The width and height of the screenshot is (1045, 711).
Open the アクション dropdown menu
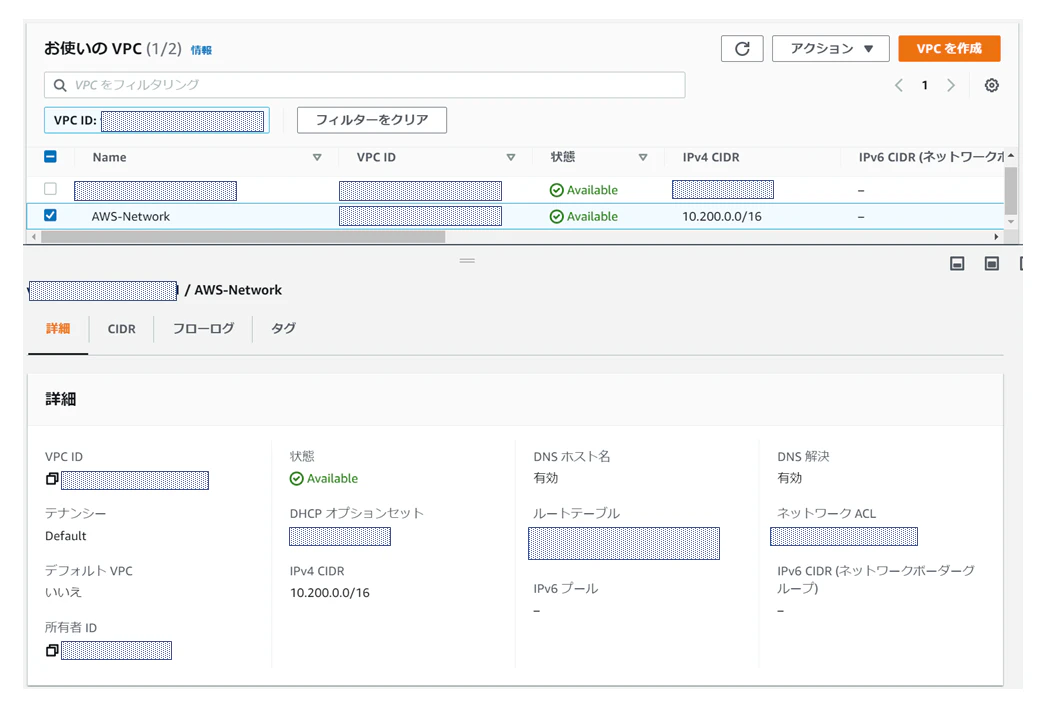click(x=830, y=49)
